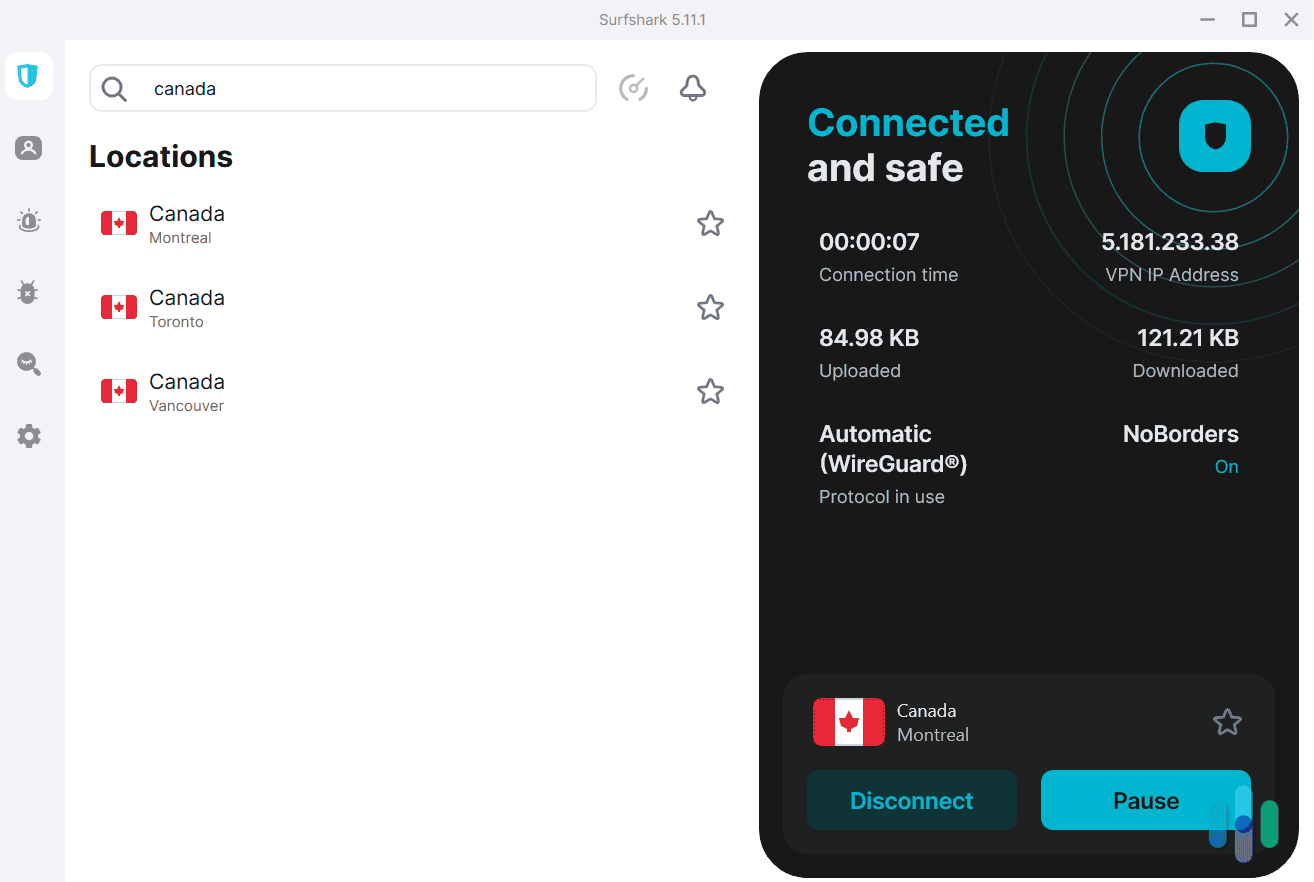This screenshot has height=882, width=1314.
Task: Pause the VPN connection
Action: [1145, 800]
